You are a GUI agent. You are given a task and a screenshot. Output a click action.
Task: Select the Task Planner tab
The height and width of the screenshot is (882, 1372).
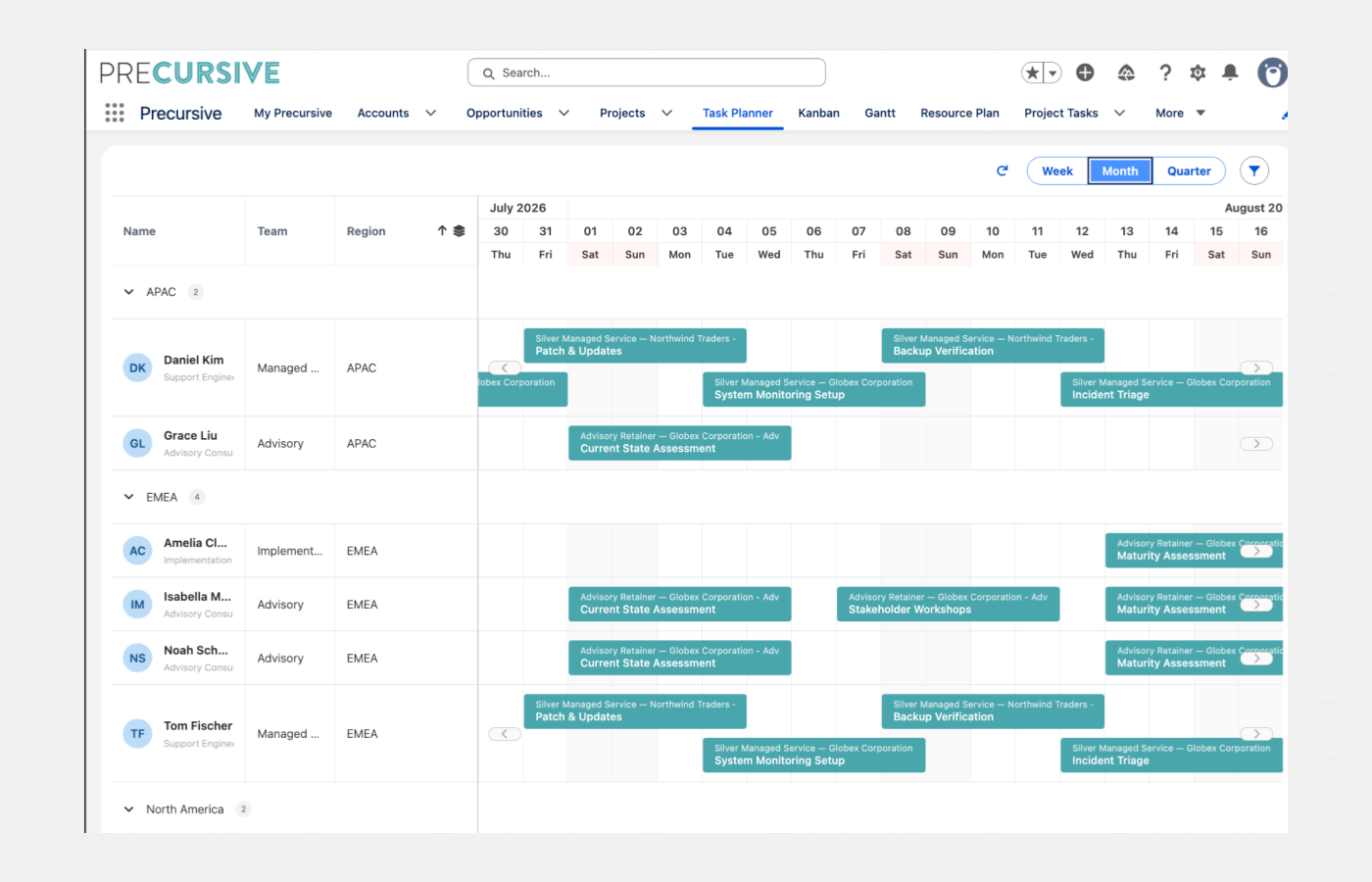[x=738, y=113]
